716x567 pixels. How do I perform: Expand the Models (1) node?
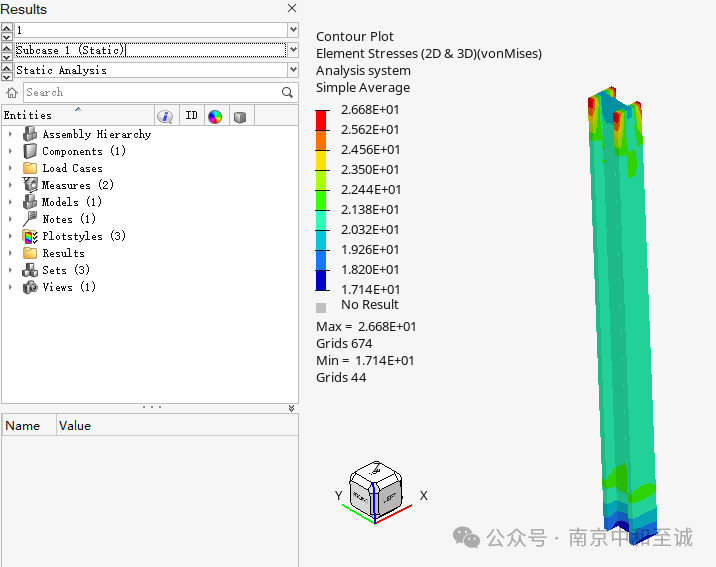11,202
